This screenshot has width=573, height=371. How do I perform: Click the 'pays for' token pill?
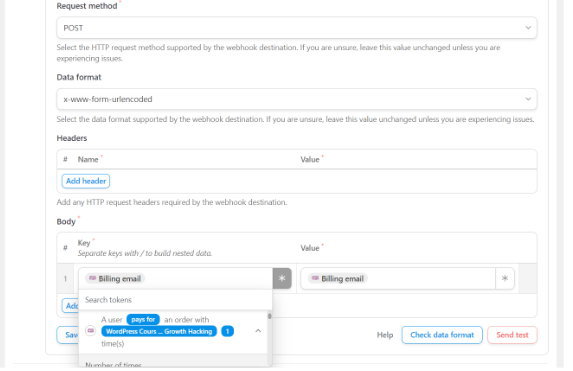click(x=143, y=319)
